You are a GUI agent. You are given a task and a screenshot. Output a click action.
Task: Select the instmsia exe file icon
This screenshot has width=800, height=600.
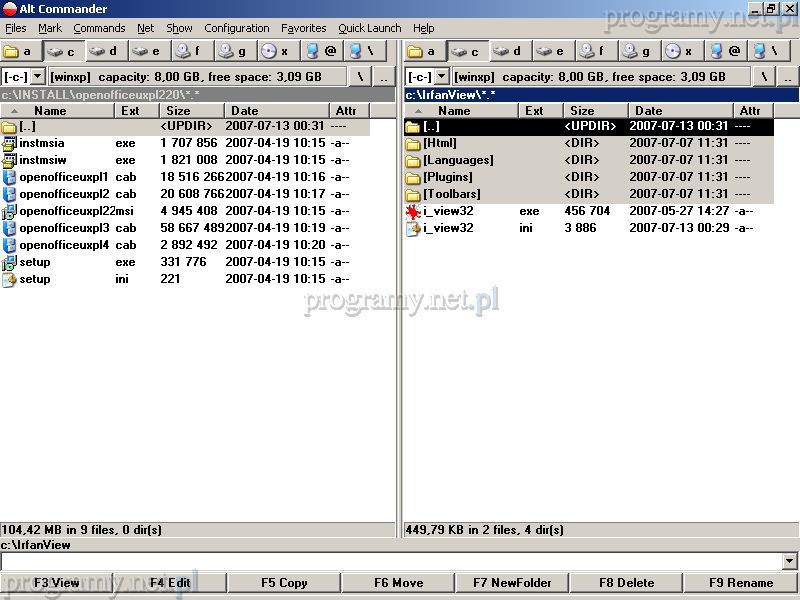point(9,143)
